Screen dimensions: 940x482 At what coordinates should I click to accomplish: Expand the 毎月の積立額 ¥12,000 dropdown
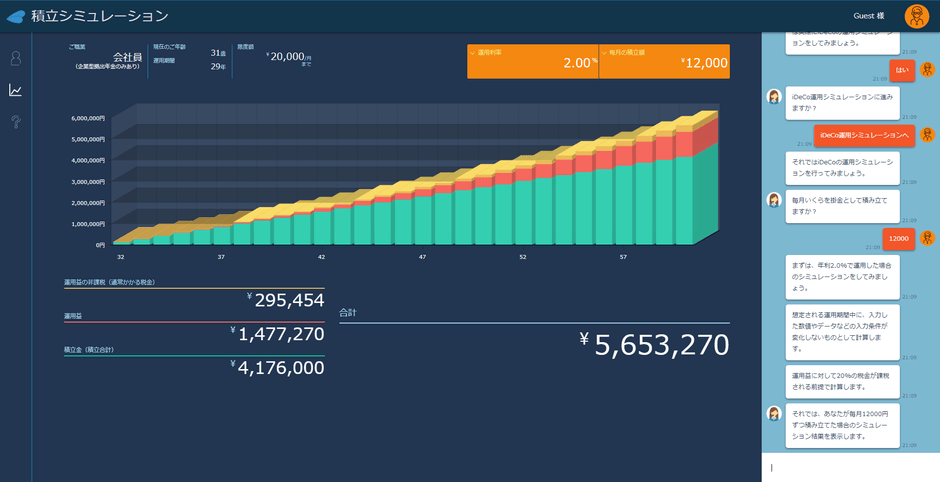(x=664, y=61)
